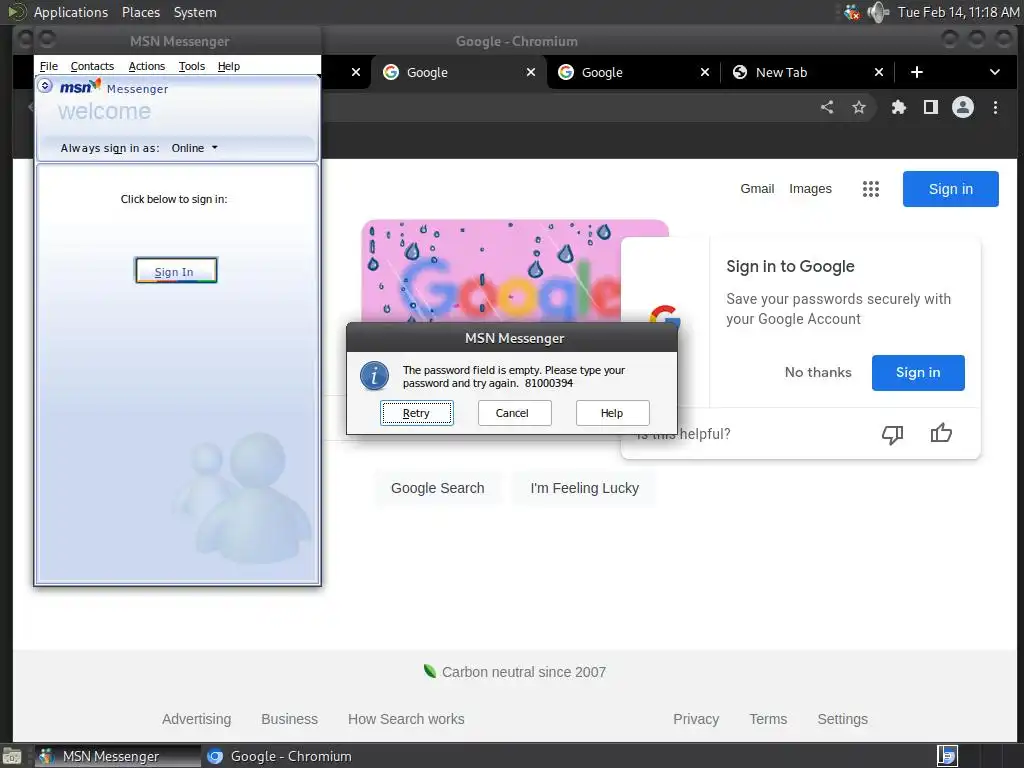Select MSN Messenger in bottom taskbar
The width and height of the screenshot is (1024, 768).
click(118, 756)
